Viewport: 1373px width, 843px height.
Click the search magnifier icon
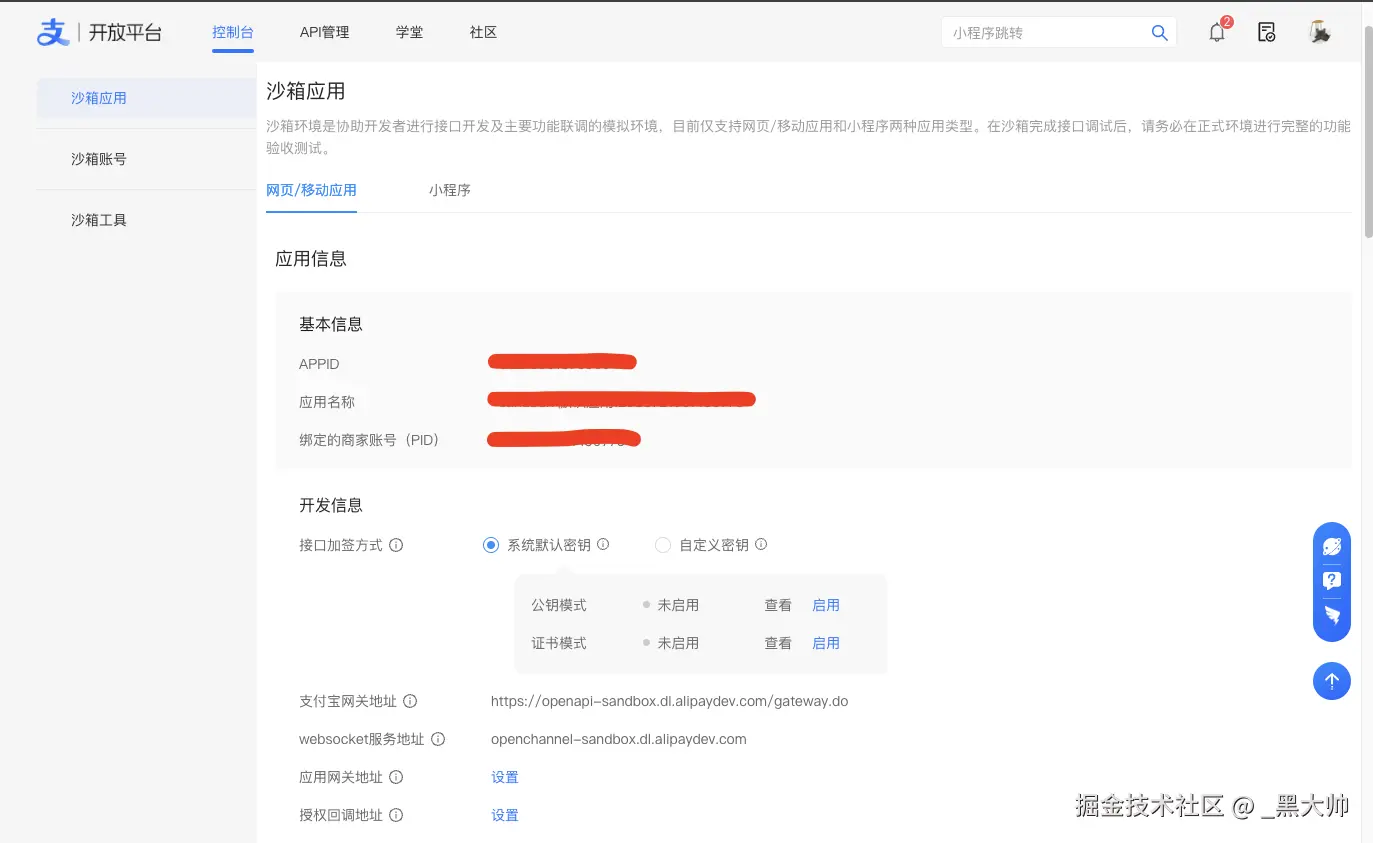click(x=1159, y=33)
